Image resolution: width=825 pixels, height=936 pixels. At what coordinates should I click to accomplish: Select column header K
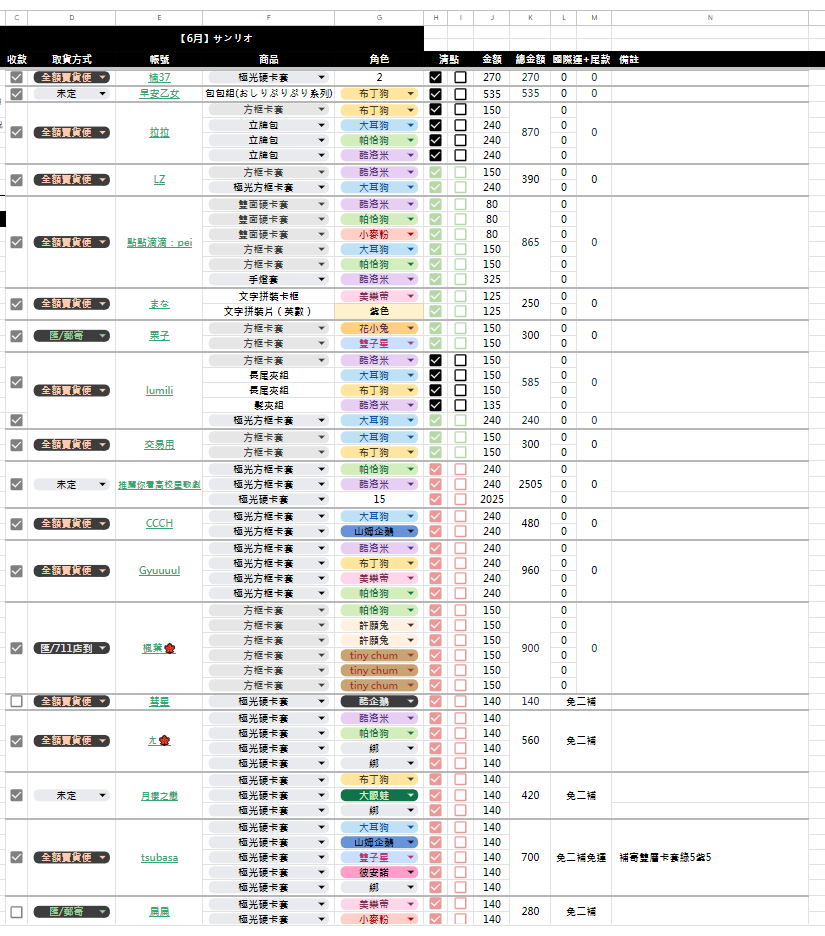tap(530, 18)
